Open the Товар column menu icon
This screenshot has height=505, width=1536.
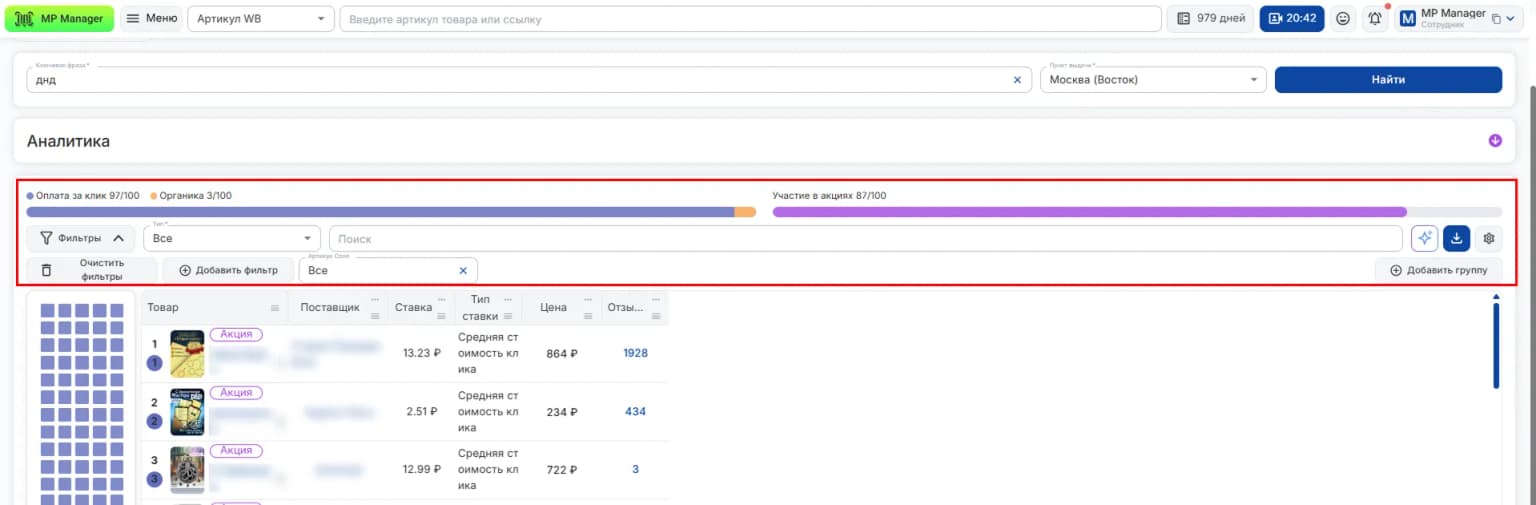point(275,307)
